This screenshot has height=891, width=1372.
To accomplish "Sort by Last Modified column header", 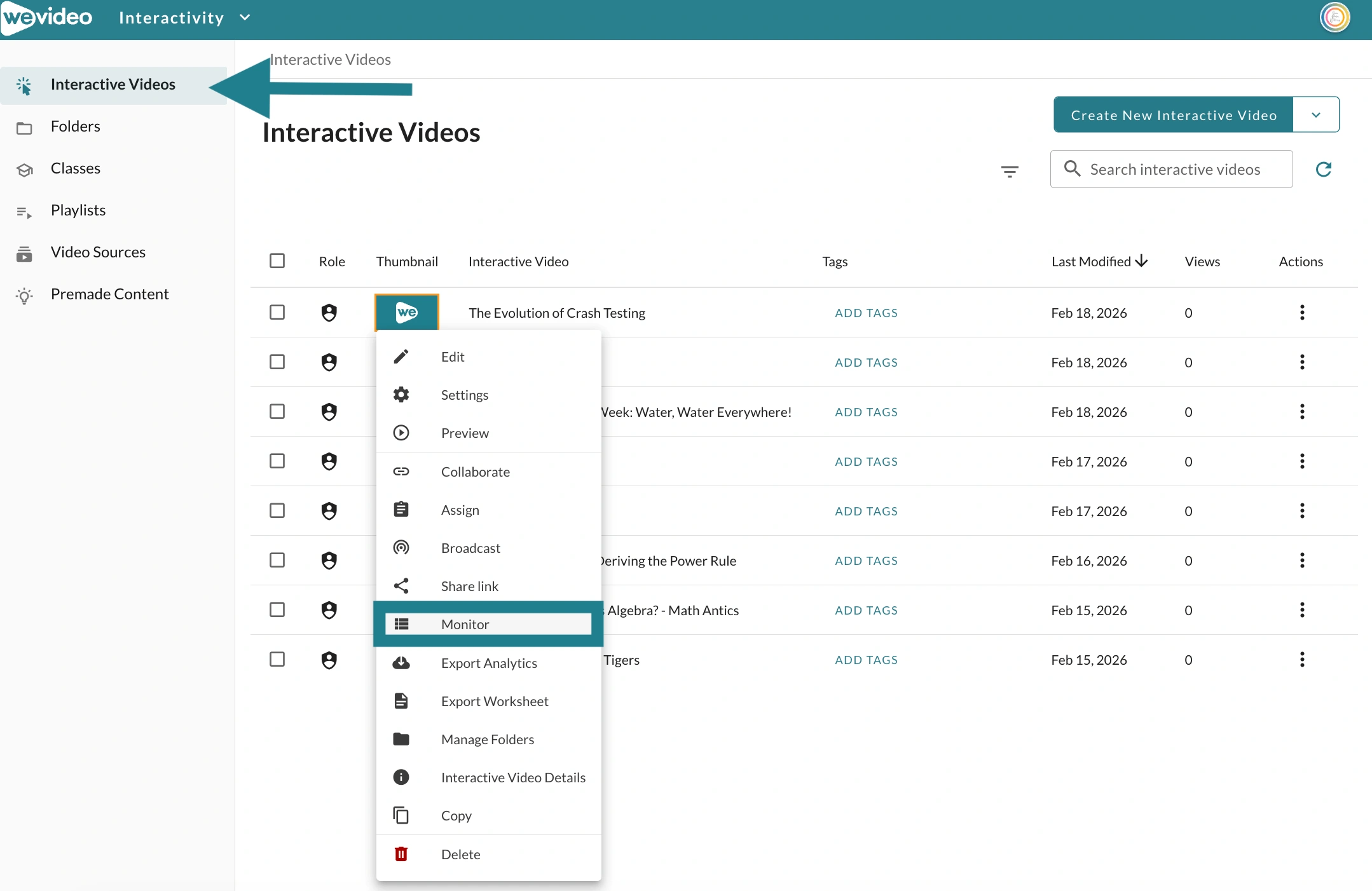I will point(1099,261).
